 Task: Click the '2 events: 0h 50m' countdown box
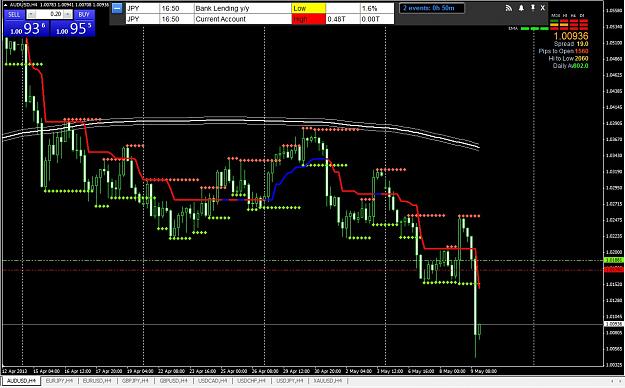[432, 8]
